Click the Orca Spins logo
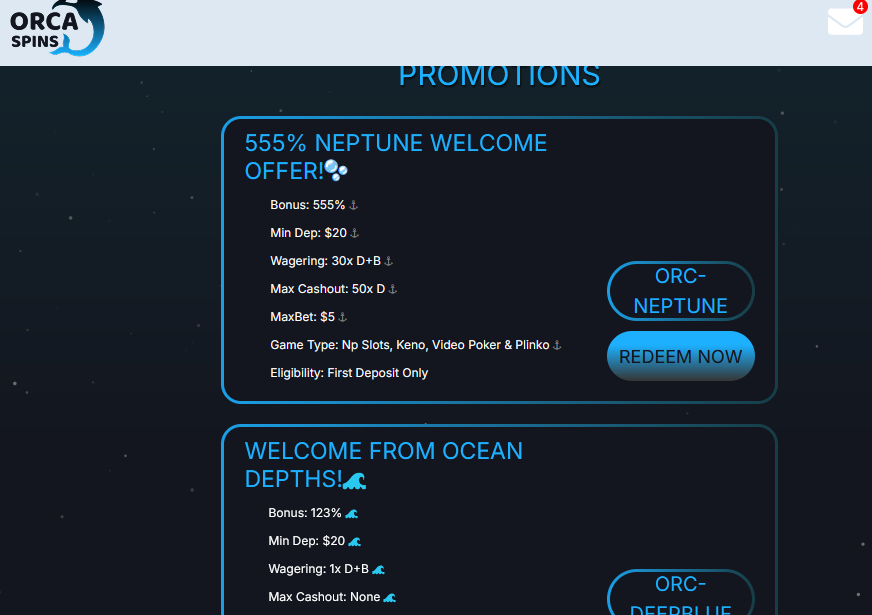The image size is (872, 615). (x=57, y=28)
